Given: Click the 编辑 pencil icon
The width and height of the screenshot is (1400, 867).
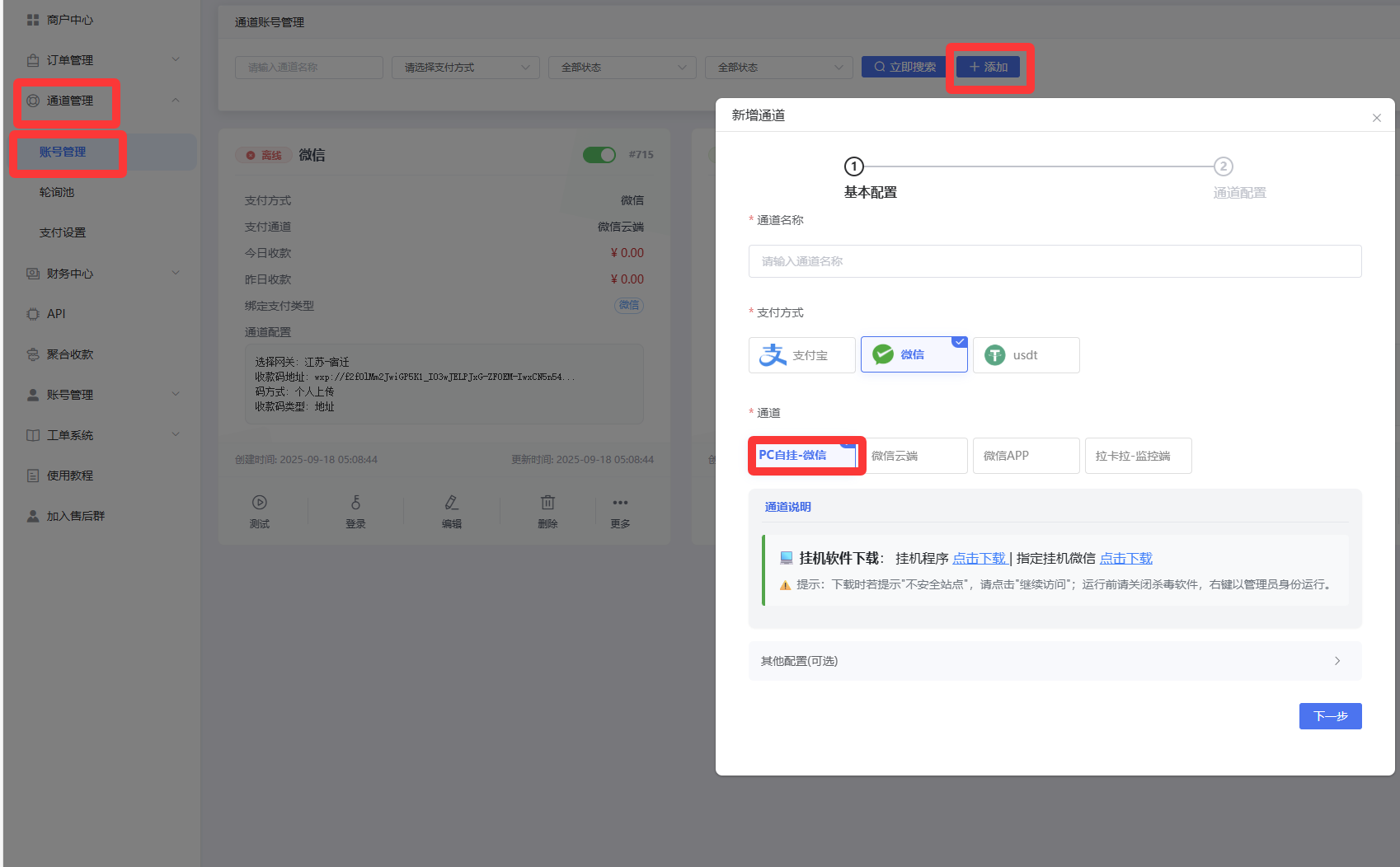Looking at the screenshot, I should 451,503.
